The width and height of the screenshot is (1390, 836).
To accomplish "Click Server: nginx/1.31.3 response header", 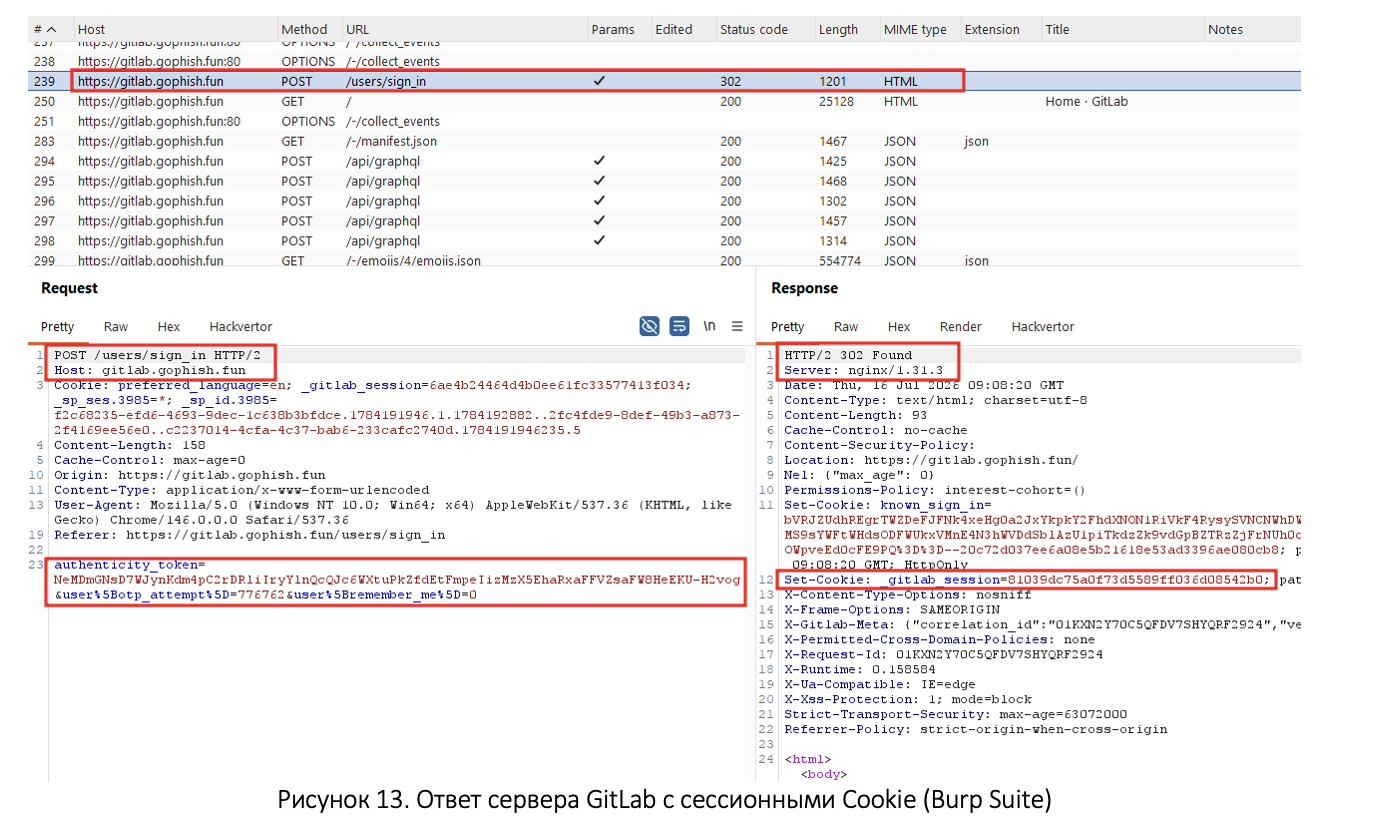I will tap(865, 370).
